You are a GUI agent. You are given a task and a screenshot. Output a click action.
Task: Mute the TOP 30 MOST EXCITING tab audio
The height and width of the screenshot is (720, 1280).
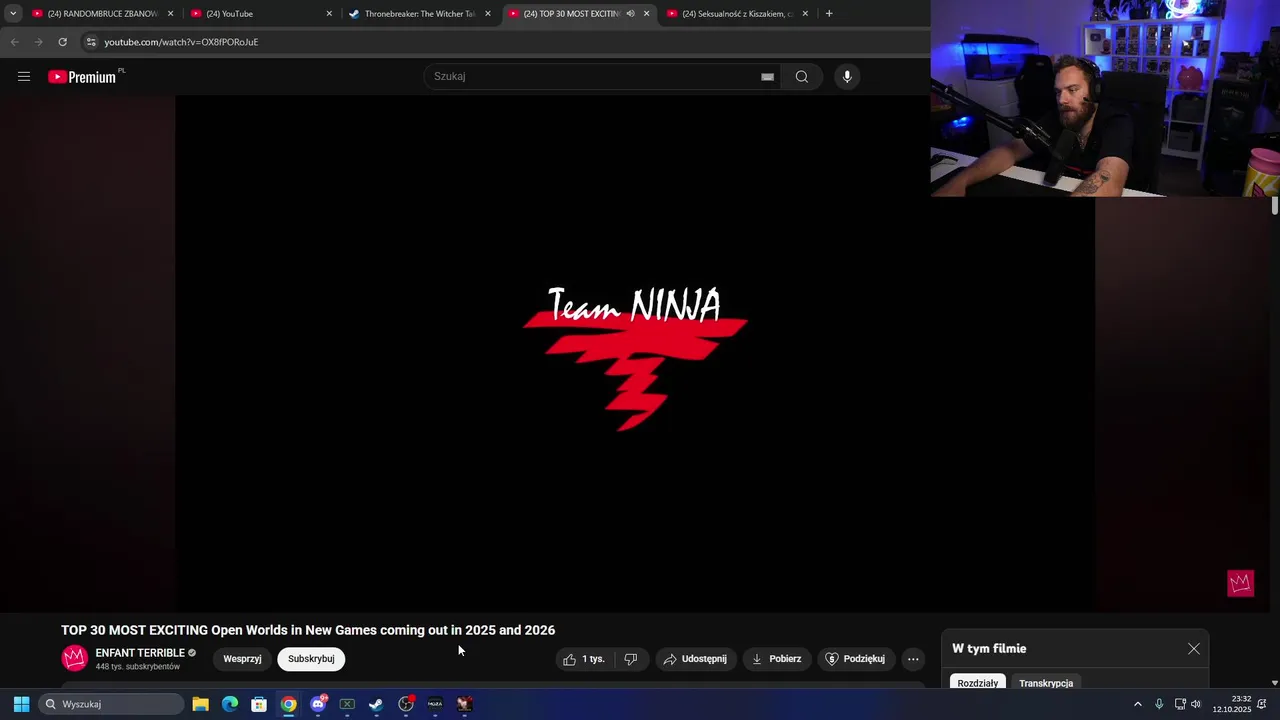pos(630,14)
